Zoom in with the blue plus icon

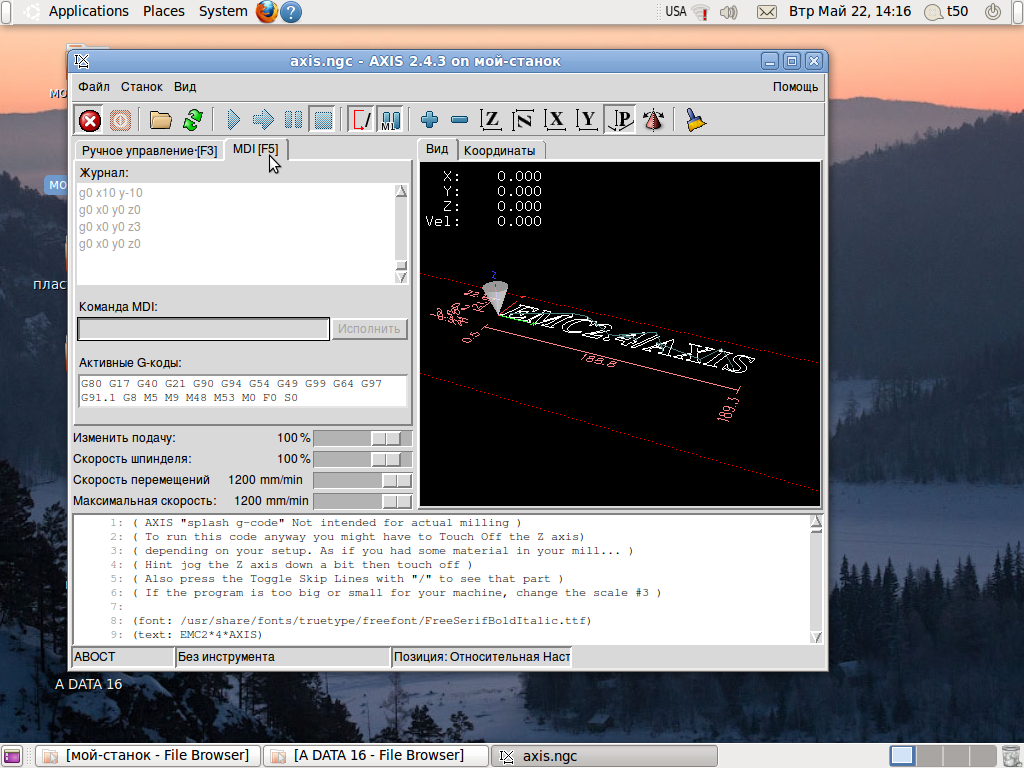pos(430,121)
